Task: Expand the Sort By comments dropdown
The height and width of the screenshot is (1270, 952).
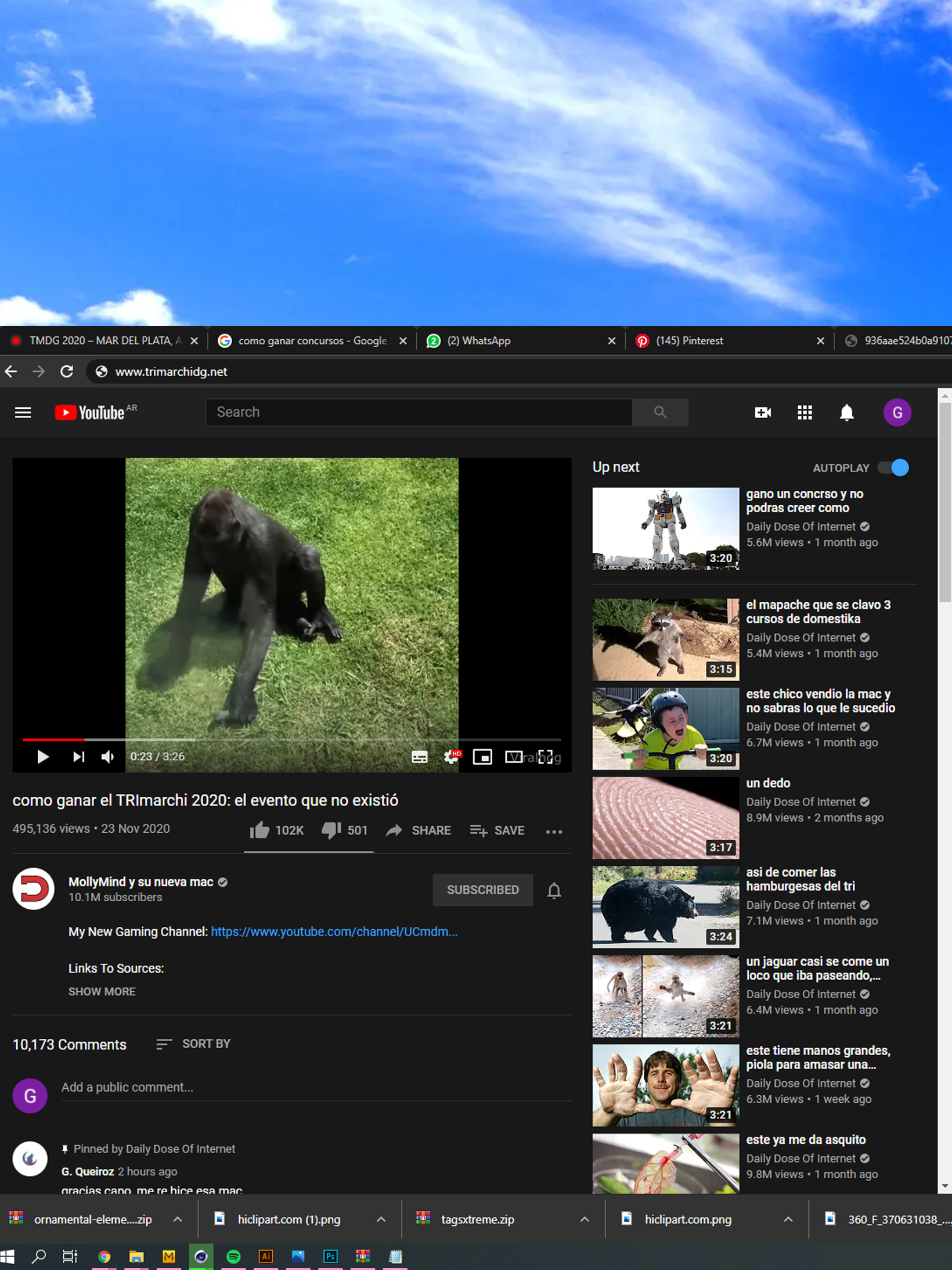Action: pyautogui.click(x=193, y=1044)
